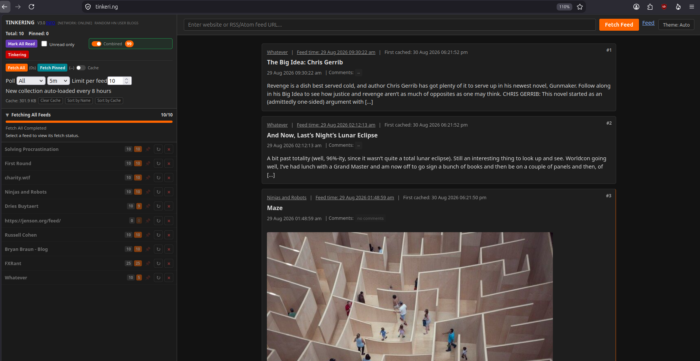Screen dimensions: 700x361
Task: Turn off the Combined toggle
Action: [96, 44]
